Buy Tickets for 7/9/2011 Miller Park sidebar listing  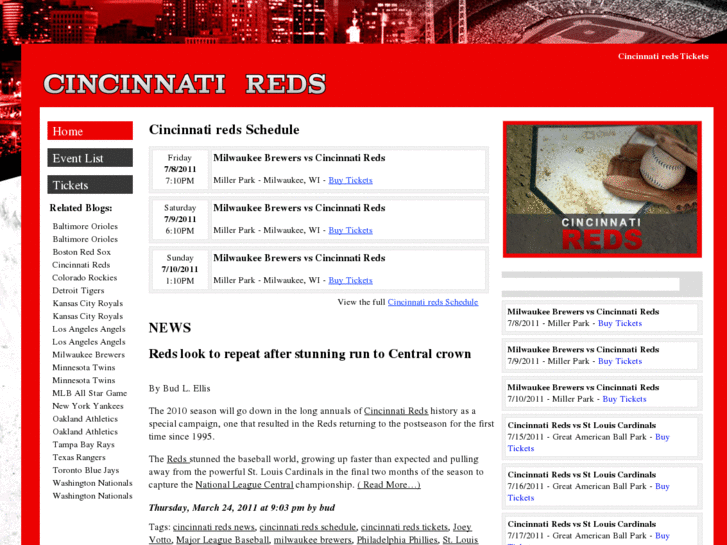click(x=620, y=361)
